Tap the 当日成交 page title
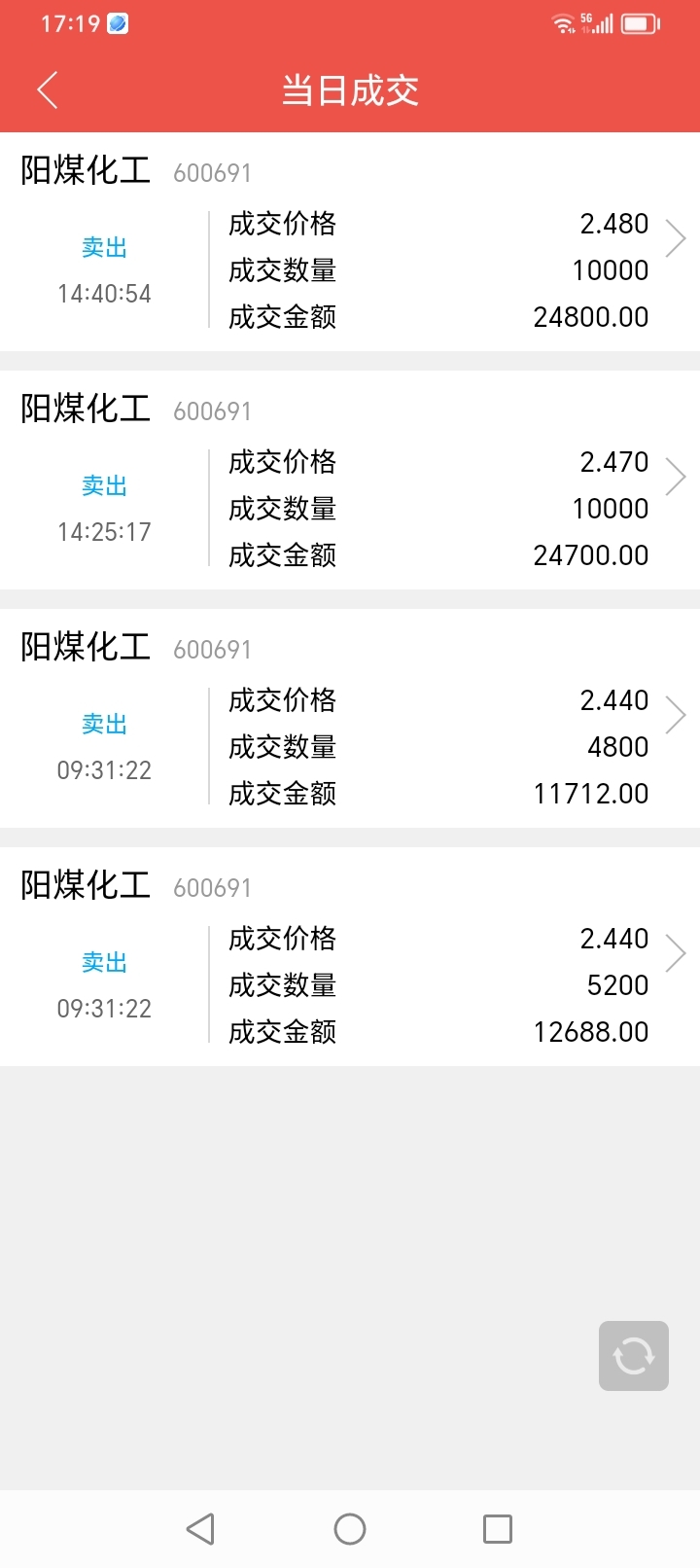Screen dimensions: 700x1568 pos(350,90)
